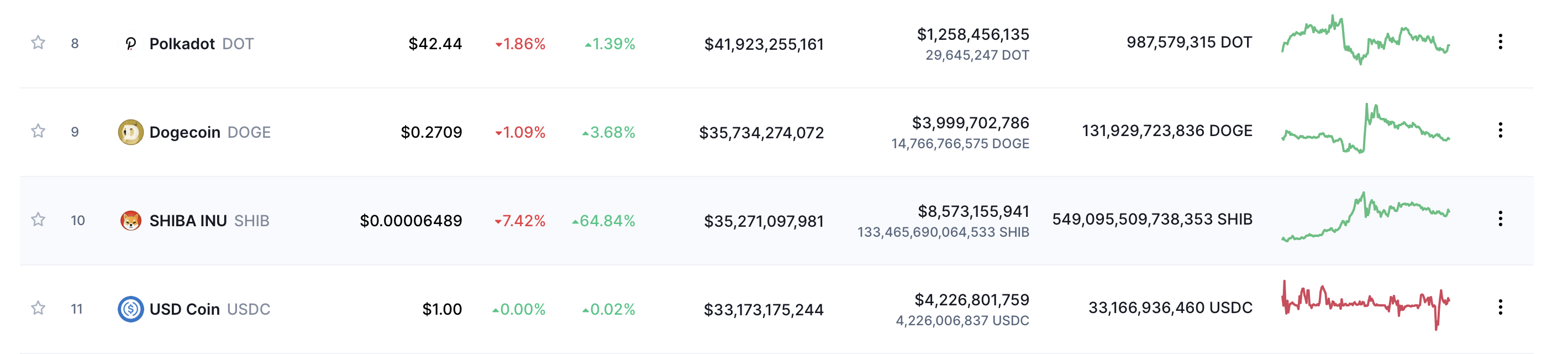Expand SHIBA INU's three-dot options menu
Viewport: 1568px width, 354px height.
[1501, 218]
